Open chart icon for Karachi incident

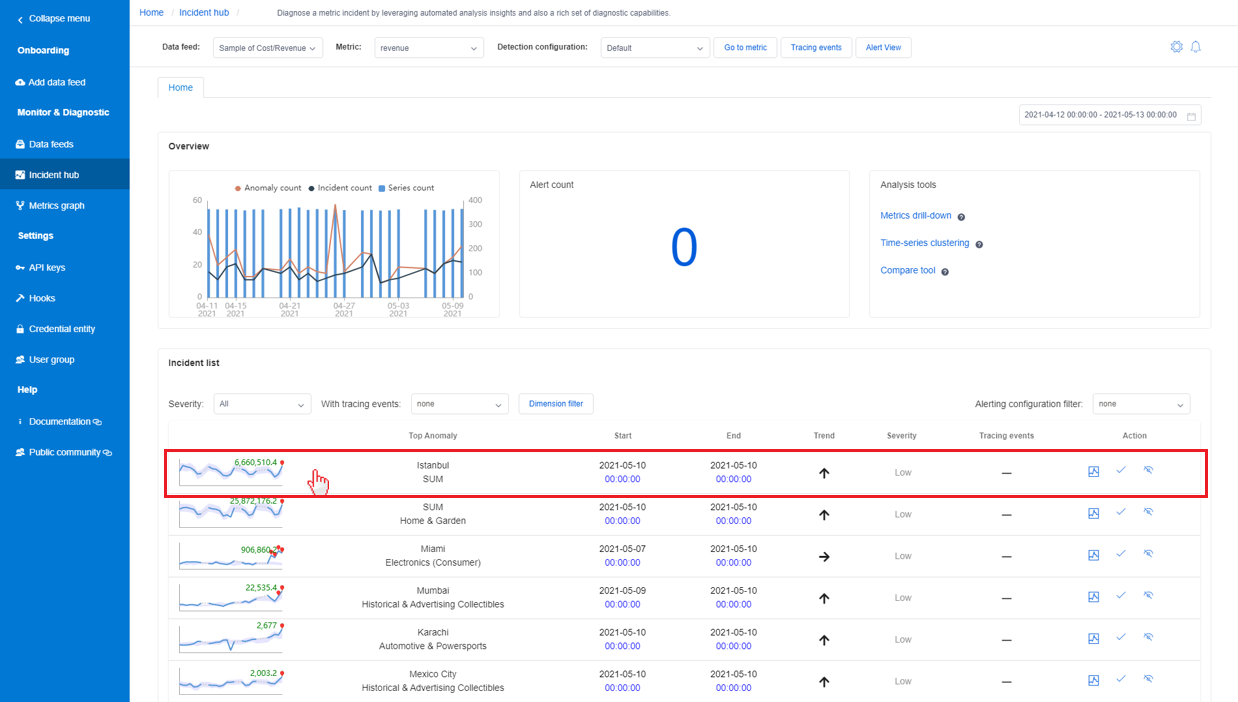(x=1093, y=639)
